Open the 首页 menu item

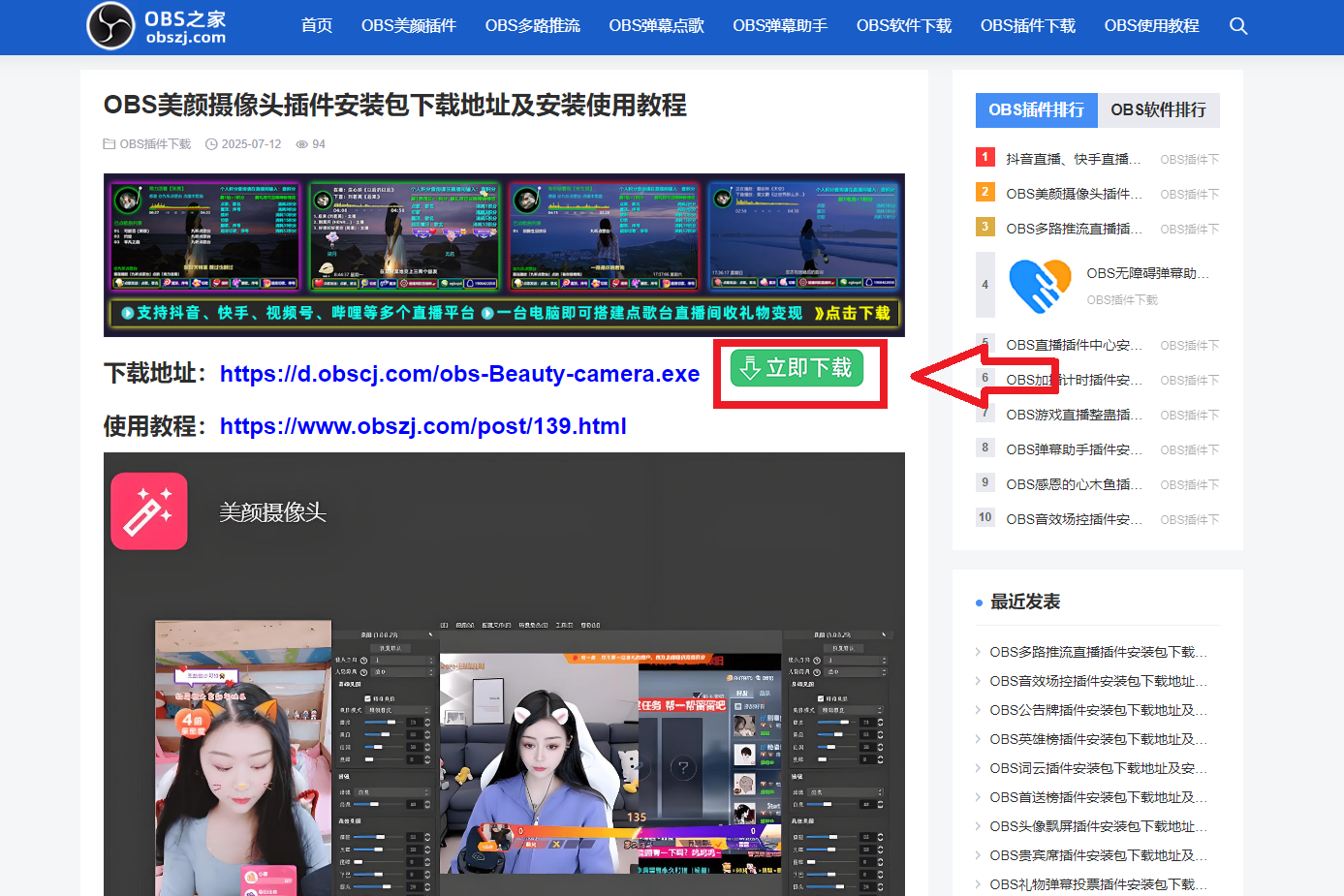(x=316, y=26)
